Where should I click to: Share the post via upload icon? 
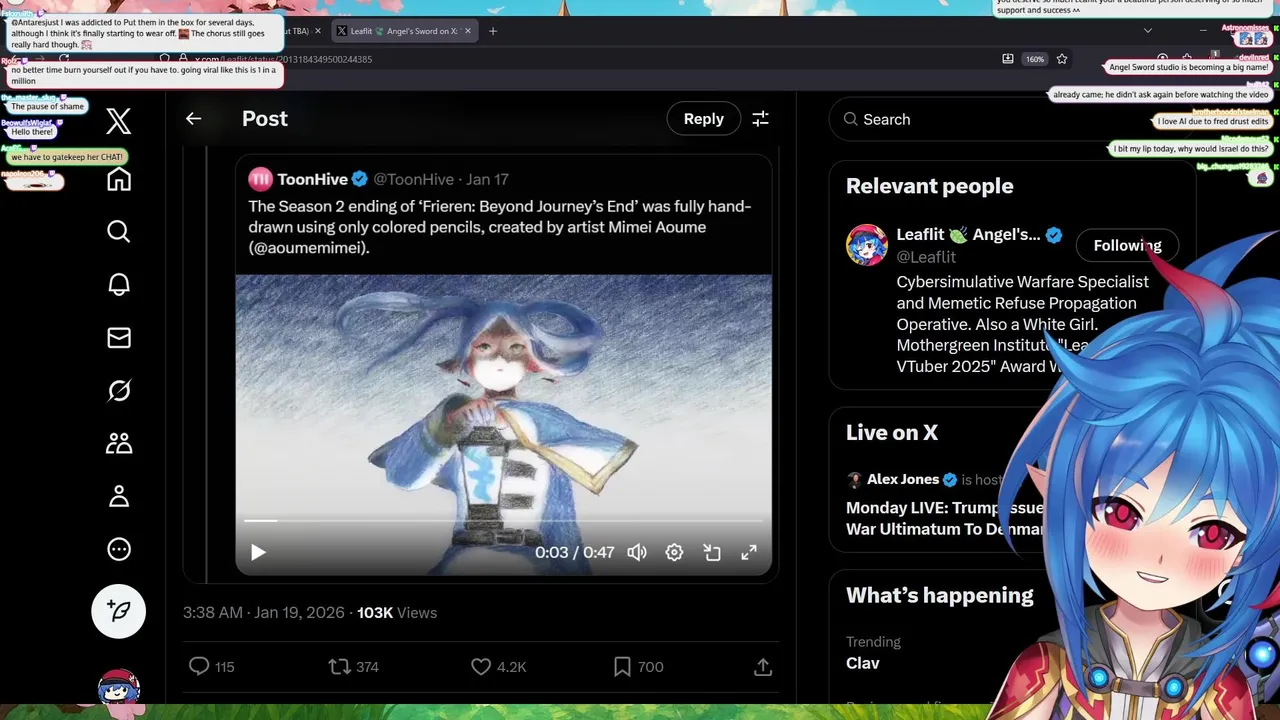pyautogui.click(x=762, y=666)
